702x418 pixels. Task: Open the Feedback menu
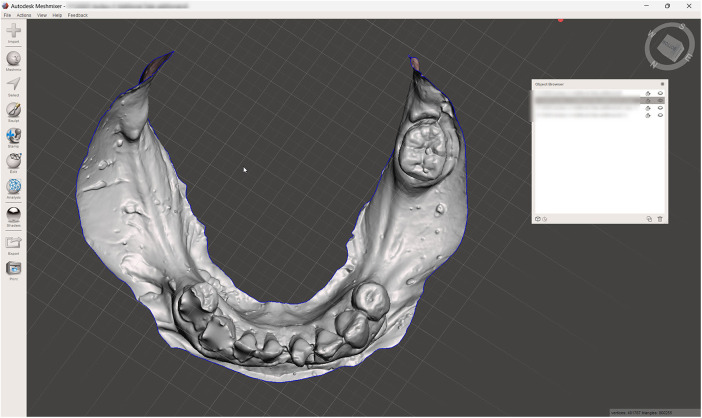click(77, 15)
